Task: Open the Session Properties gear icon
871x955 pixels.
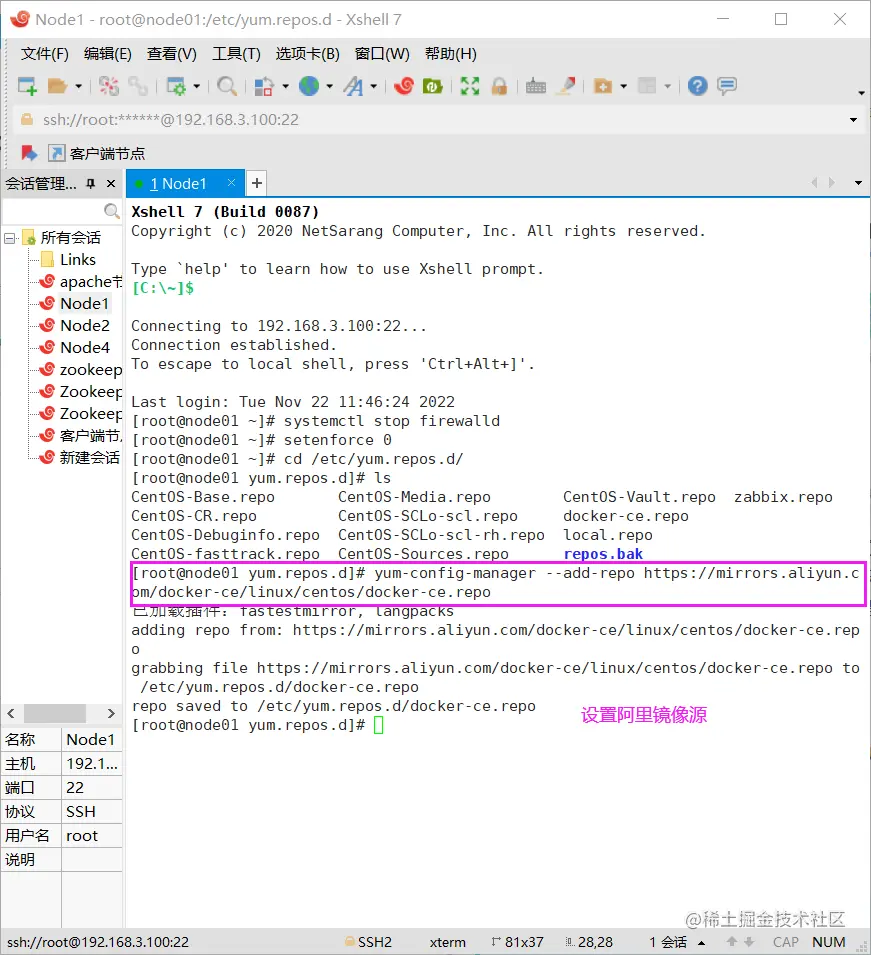Action: pos(176,86)
